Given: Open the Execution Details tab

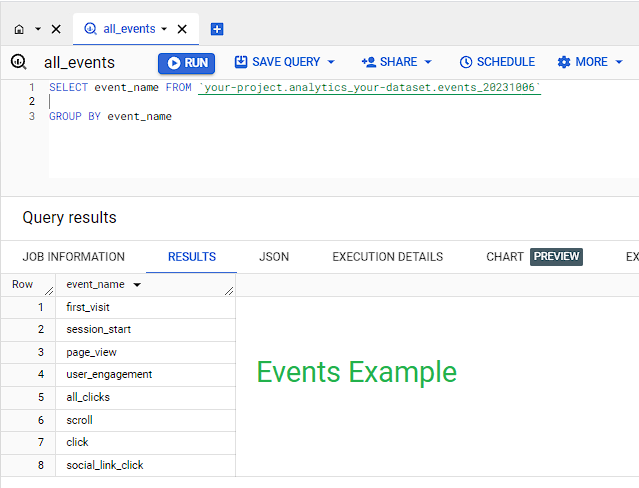Looking at the screenshot, I should tap(388, 257).
